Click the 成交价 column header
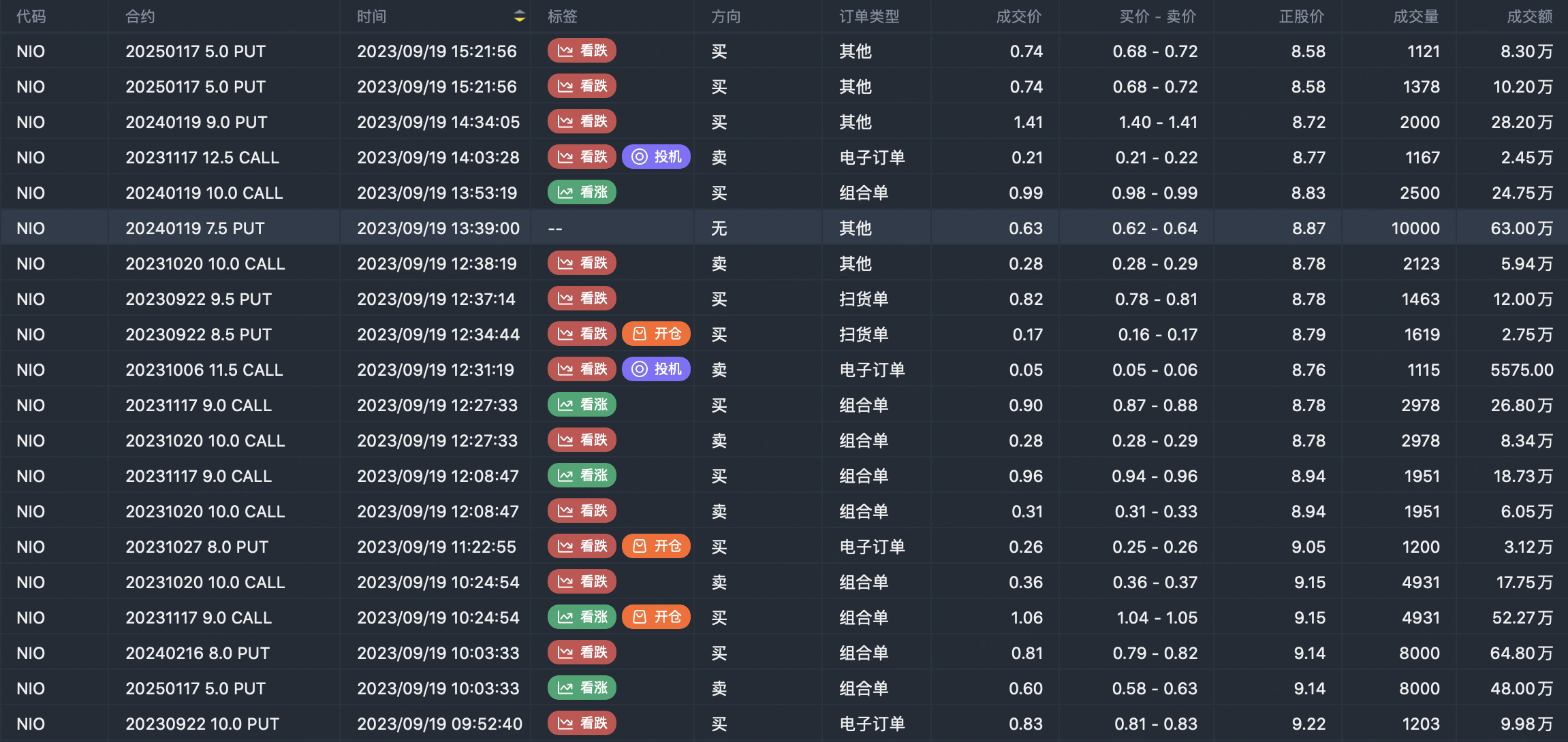Image resolution: width=1568 pixels, height=742 pixels. pyautogui.click(x=1018, y=16)
